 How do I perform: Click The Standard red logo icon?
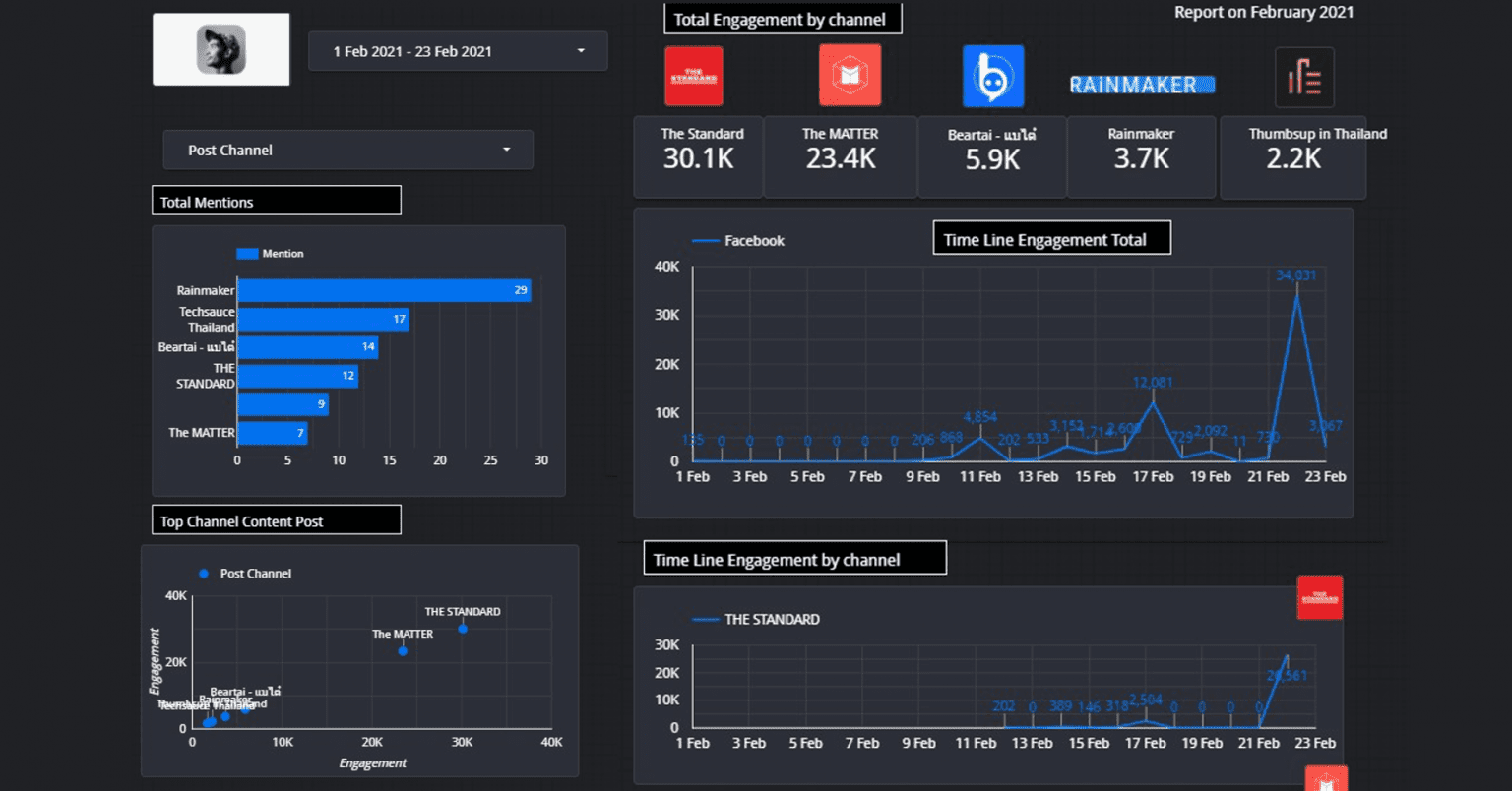pyautogui.click(x=694, y=76)
